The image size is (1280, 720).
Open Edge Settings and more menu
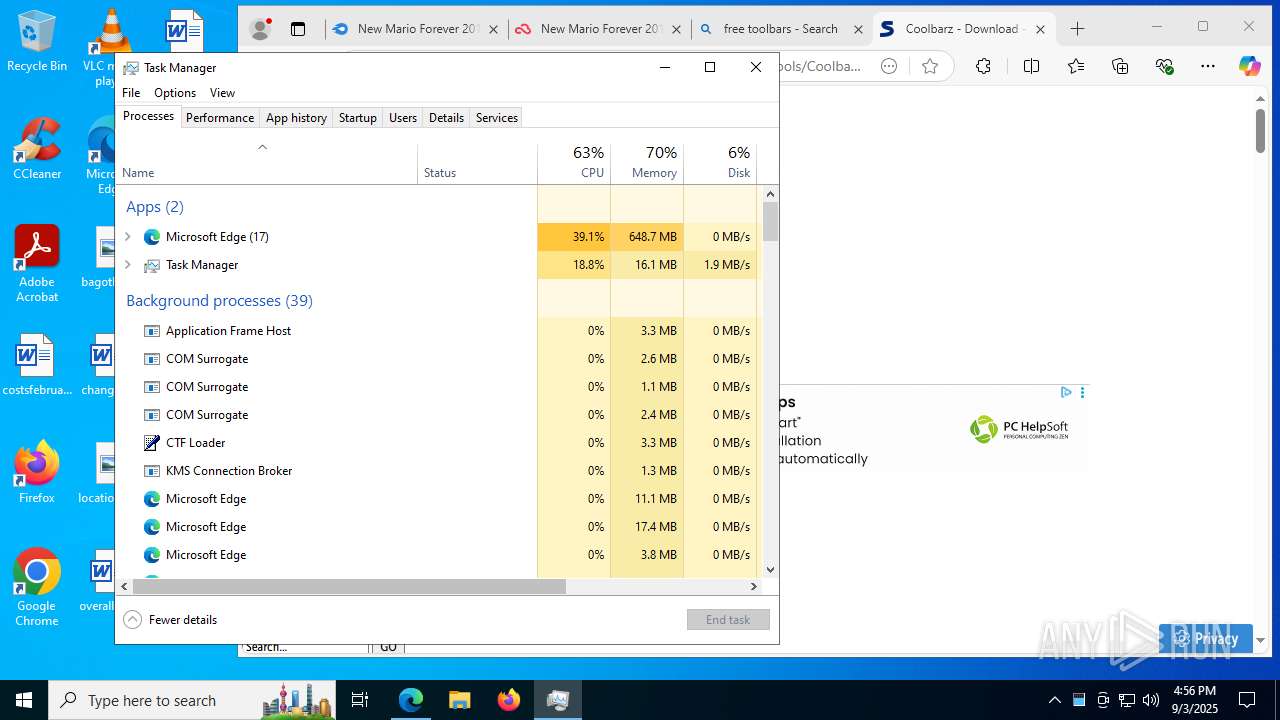(x=1208, y=66)
